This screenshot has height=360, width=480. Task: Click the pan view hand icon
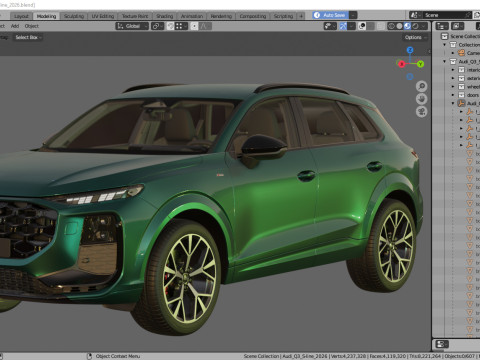422,99
